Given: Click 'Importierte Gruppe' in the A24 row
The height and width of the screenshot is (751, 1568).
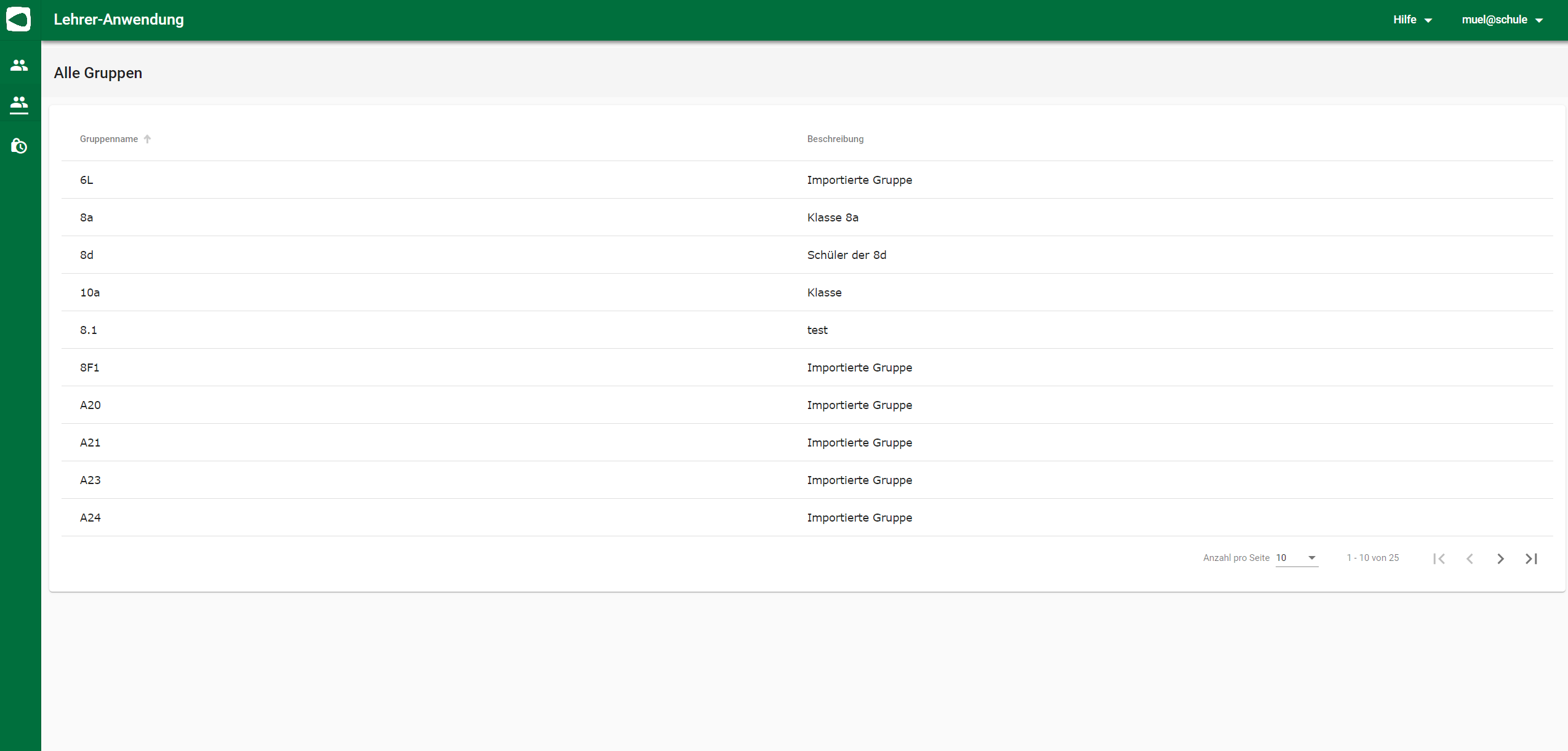Looking at the screenshot, I should [x=860, y=518].
